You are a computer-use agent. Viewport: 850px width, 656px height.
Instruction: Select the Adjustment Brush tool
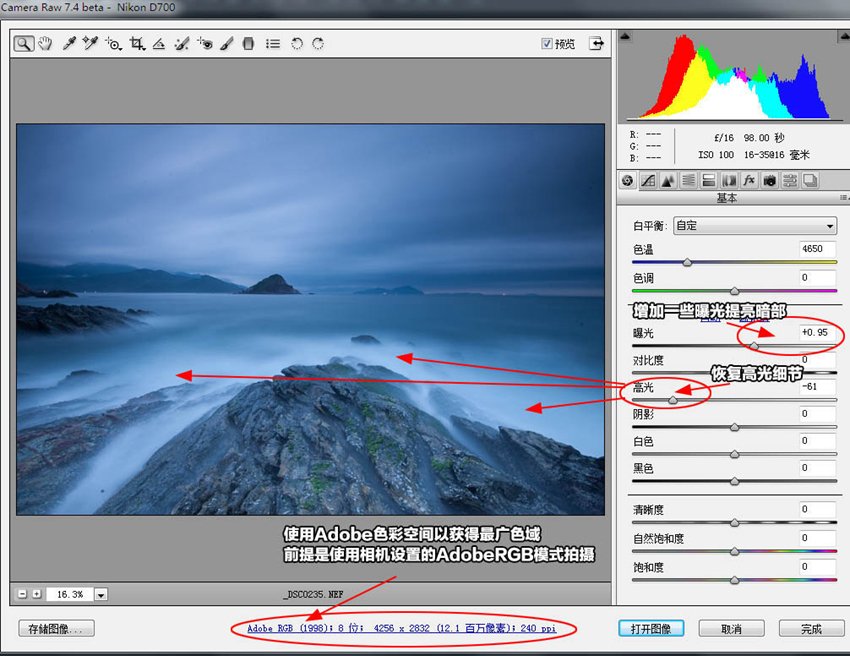pyautogui.click(x=227, y=43)
